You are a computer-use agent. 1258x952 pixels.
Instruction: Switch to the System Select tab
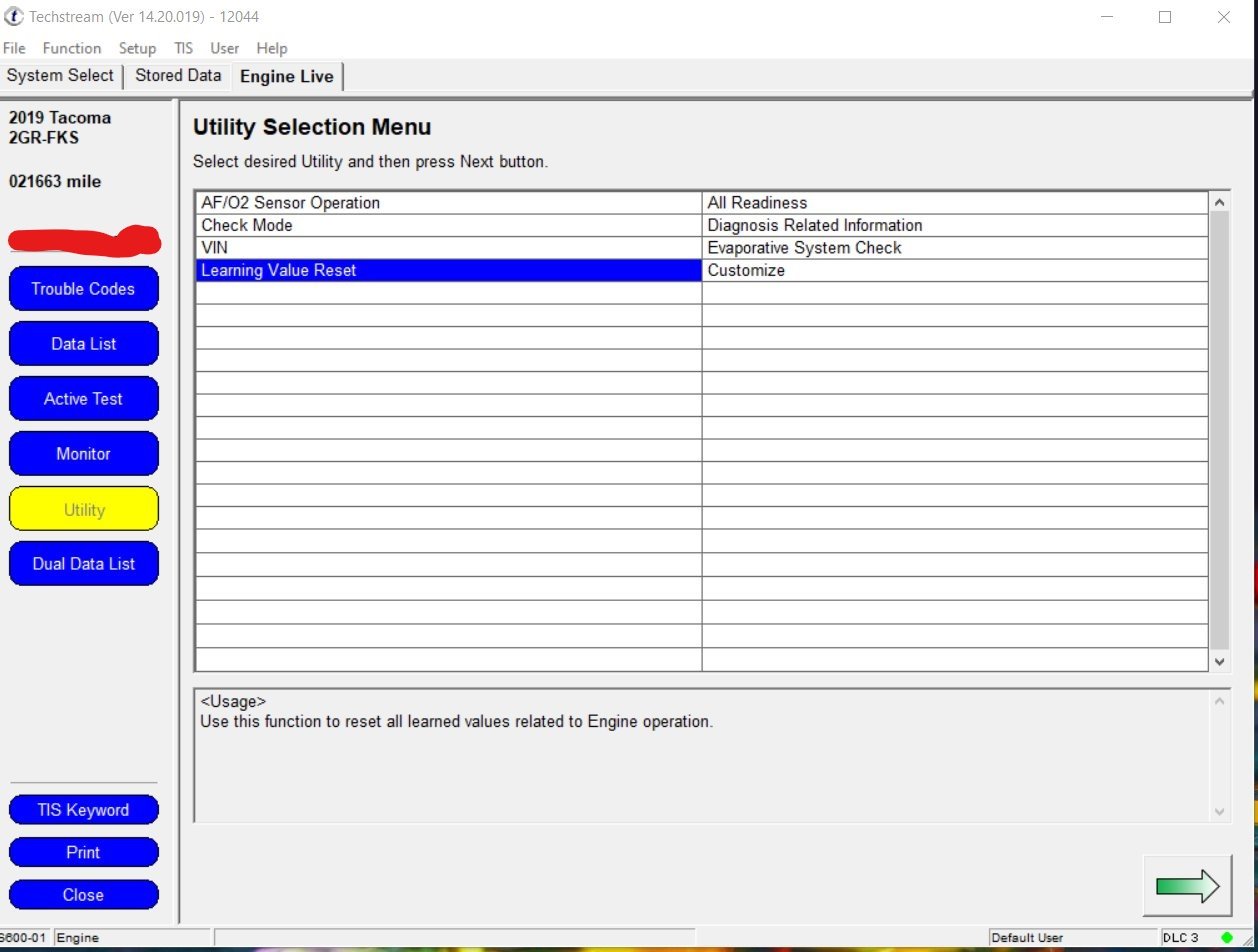[61, 76]
